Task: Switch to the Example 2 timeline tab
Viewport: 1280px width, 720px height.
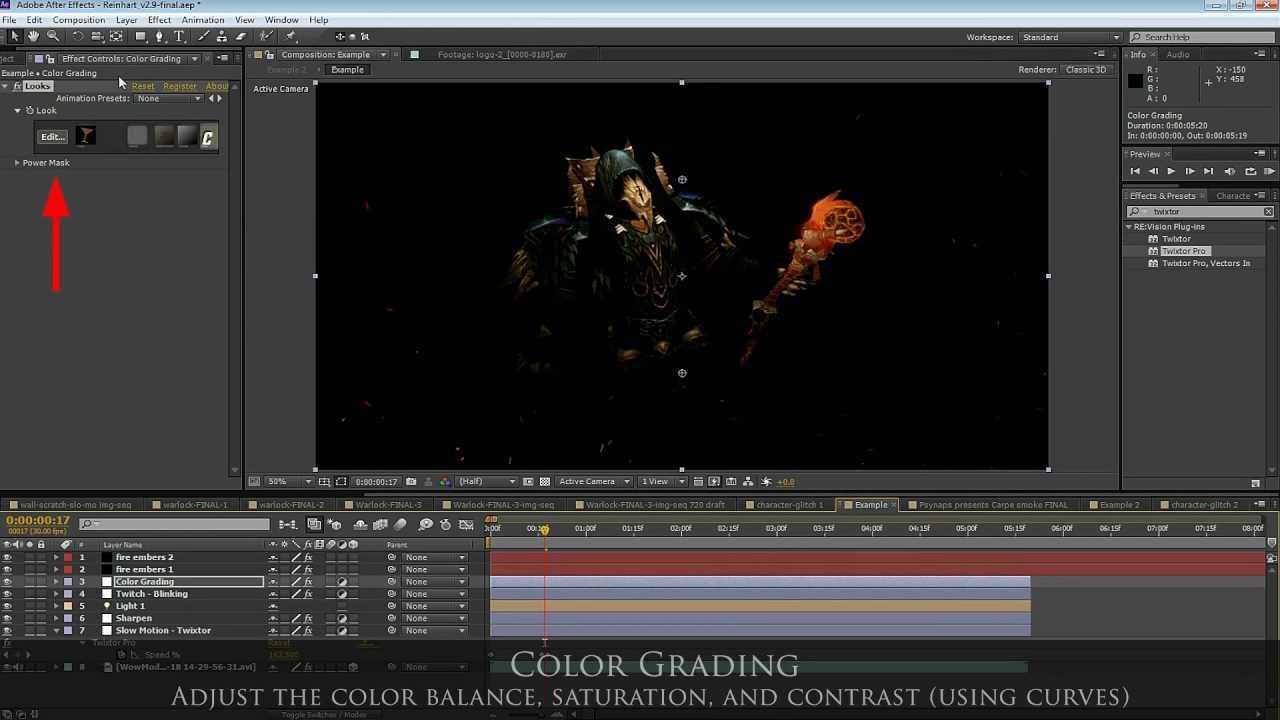Action: coord(1119,505)
